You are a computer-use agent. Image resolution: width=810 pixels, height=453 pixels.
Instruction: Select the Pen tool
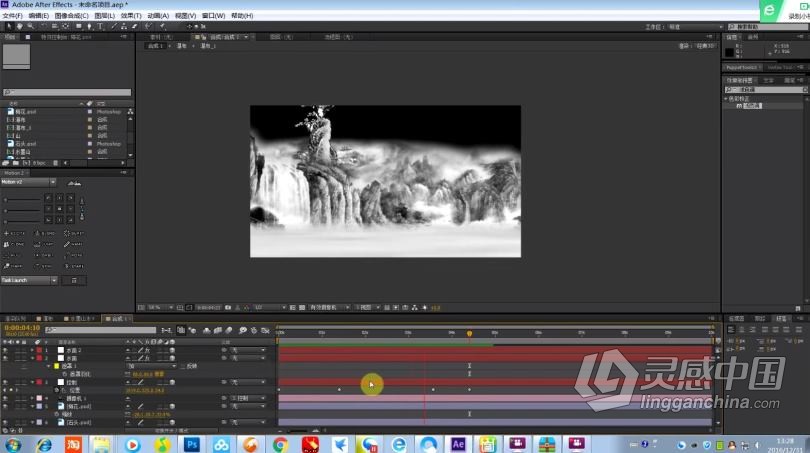(89, 26)
